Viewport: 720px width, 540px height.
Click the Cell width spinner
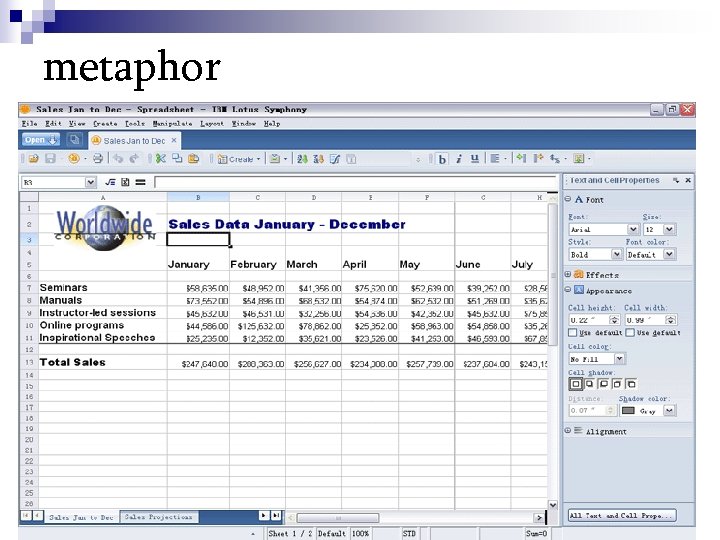671,320
